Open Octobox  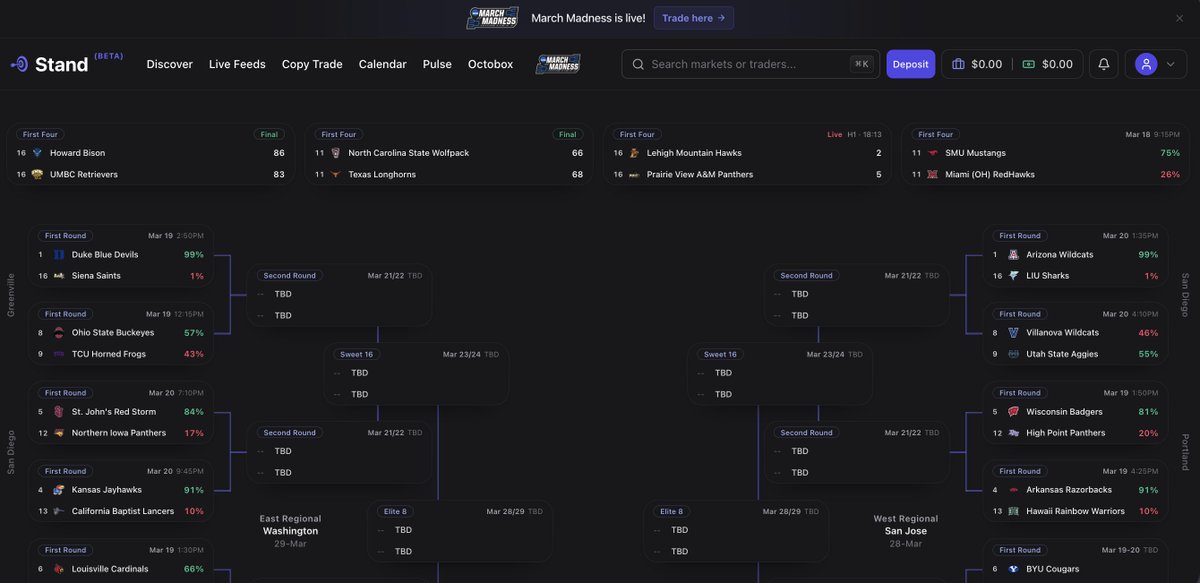(491, 64)
